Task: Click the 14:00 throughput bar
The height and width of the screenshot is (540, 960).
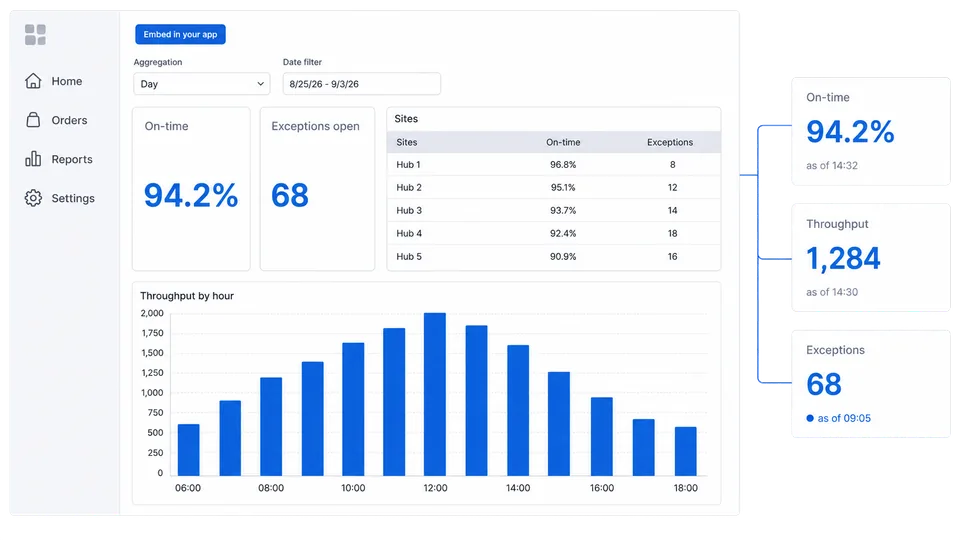Action: tap(518, 410)
